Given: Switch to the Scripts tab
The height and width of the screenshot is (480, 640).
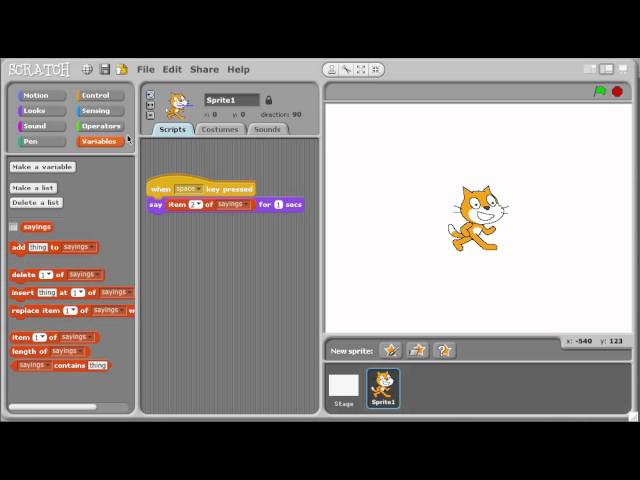Looking at the screenshot, I should click(x=173, y=129).
